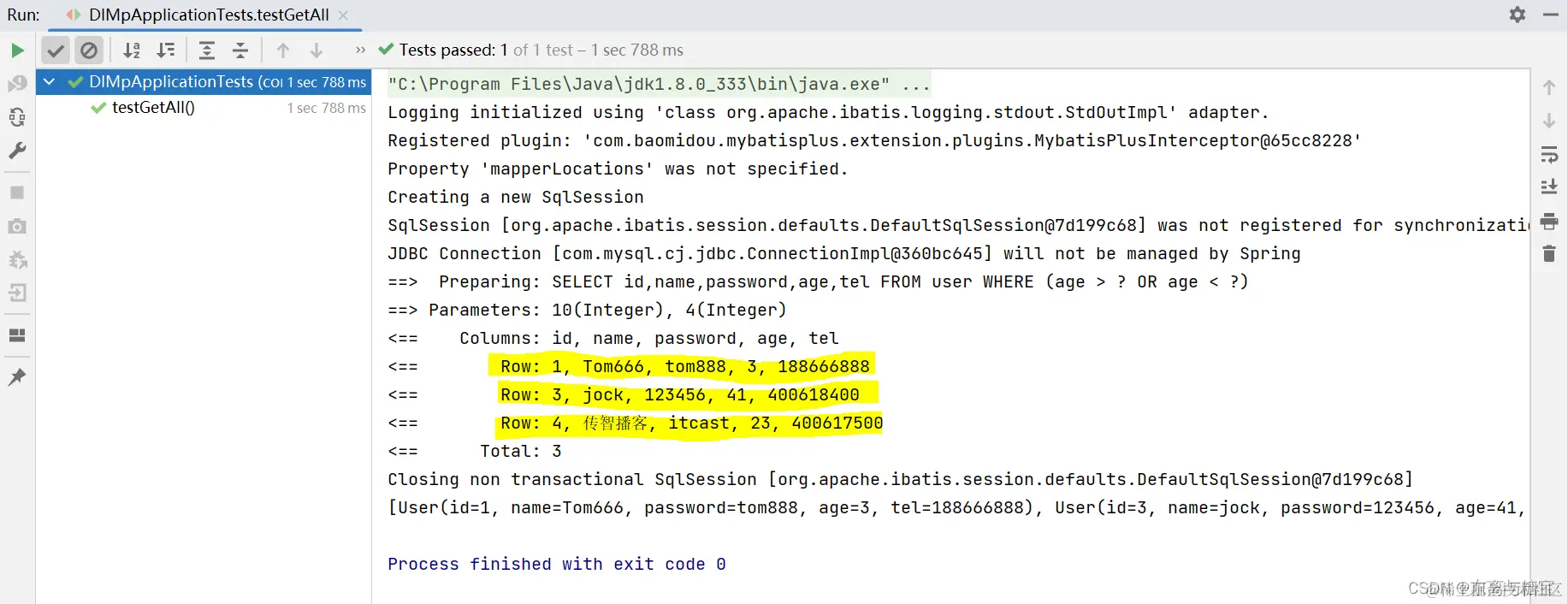The height and width of the screenshot is (604, 1568).
Task: Clear all console output trash icon
Action: [1549, 253]
